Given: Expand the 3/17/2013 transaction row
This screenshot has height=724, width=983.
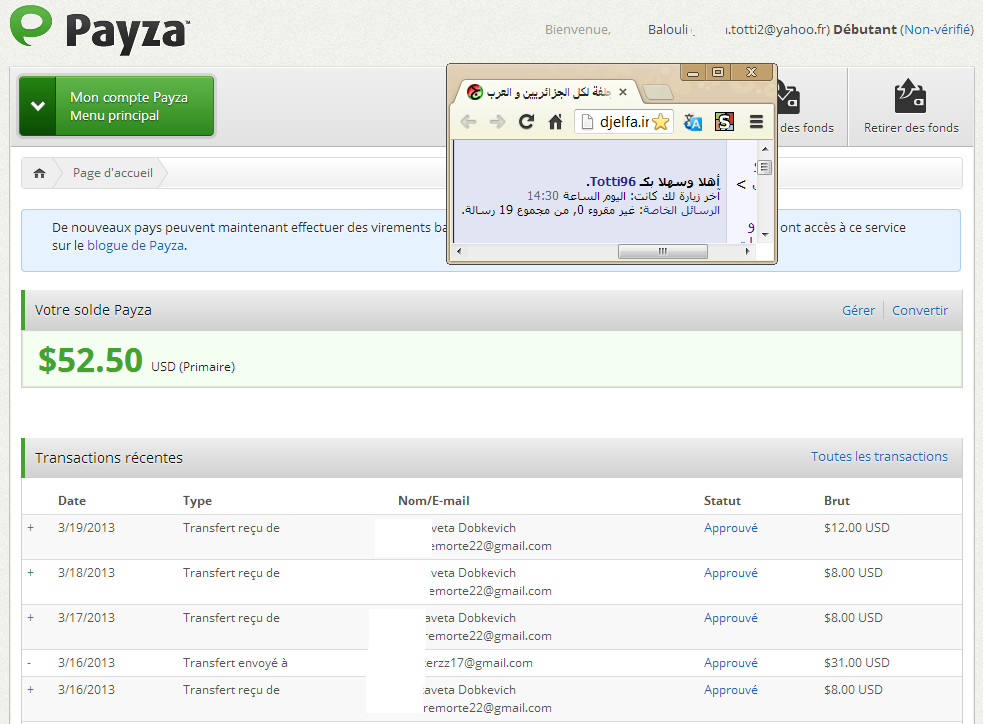Looking at the screenshot, I should pos(31,618).
